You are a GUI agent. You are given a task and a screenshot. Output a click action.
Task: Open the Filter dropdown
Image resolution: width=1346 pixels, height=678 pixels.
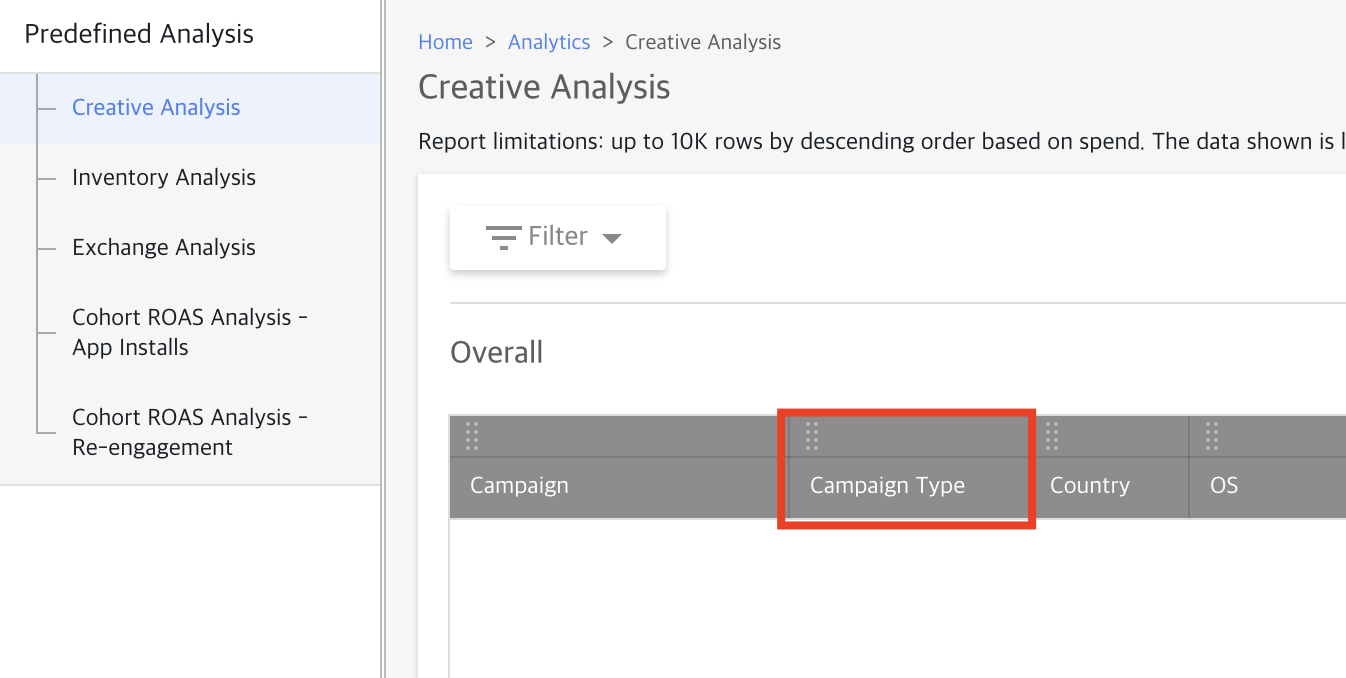click(x=558, y=238)
